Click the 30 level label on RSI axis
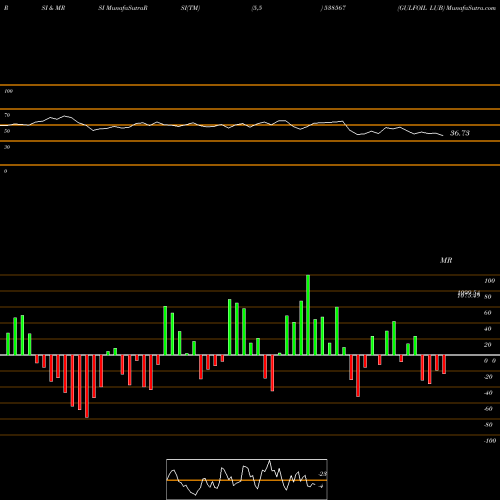Image resolution: width=500 pixels, height=500 pixels. [x=7, y=147]
